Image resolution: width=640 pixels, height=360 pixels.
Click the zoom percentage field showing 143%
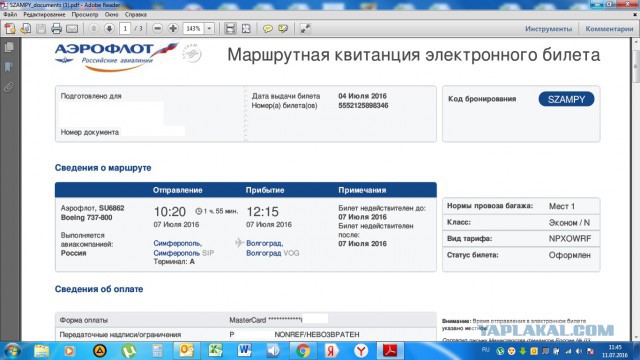click(193, 29)
